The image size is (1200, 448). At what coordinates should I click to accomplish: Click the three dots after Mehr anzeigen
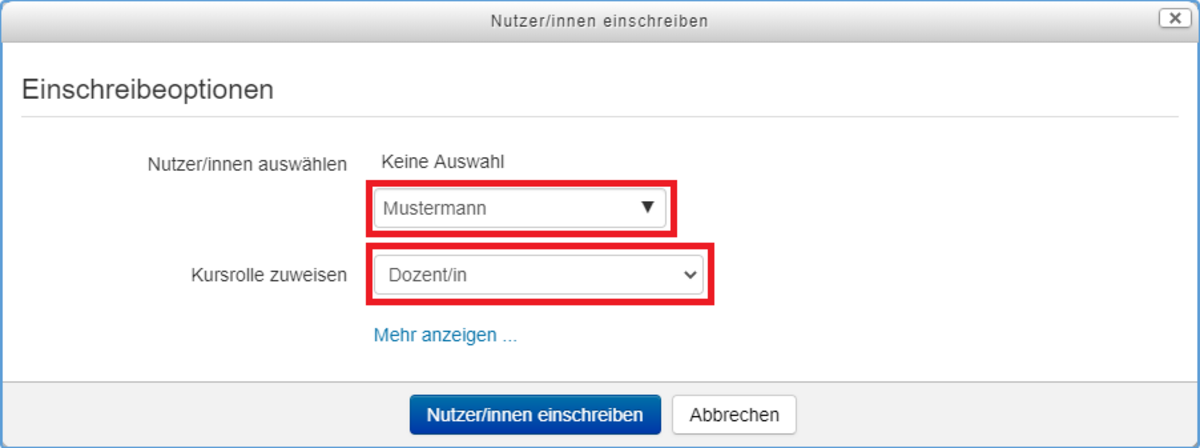click(x=509, y=336)
